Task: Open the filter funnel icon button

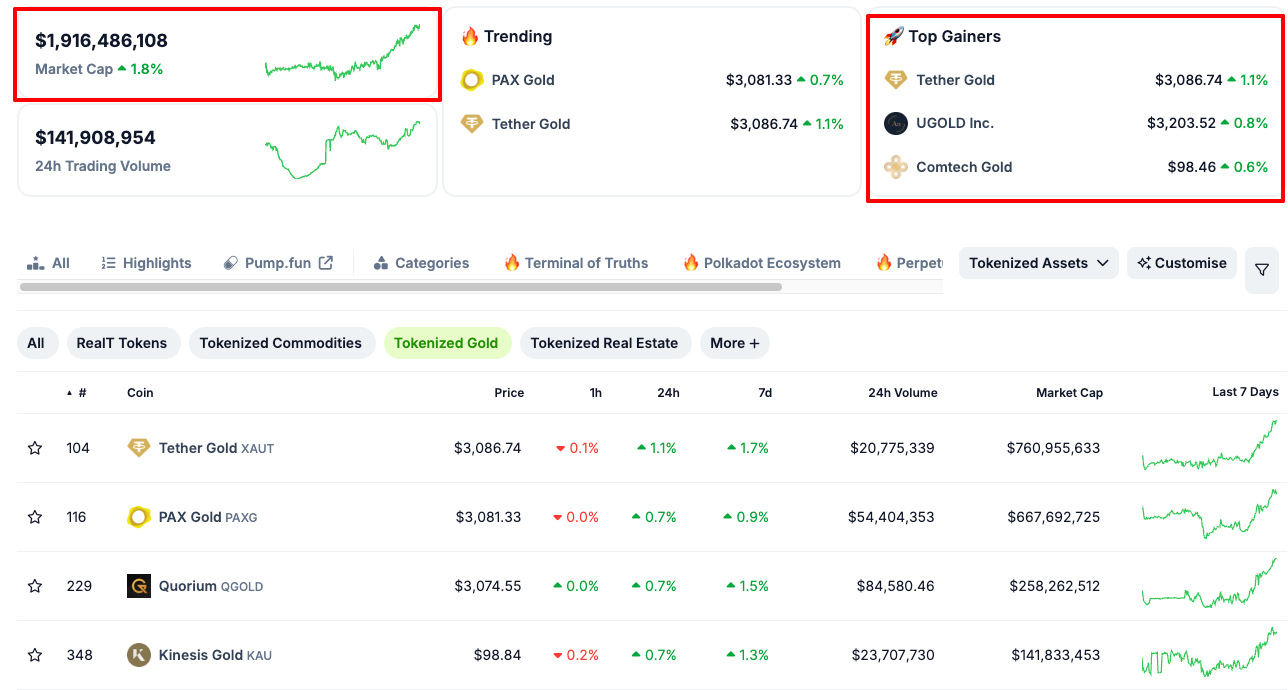Action: pyautogui.click(x=1262, y=270)
